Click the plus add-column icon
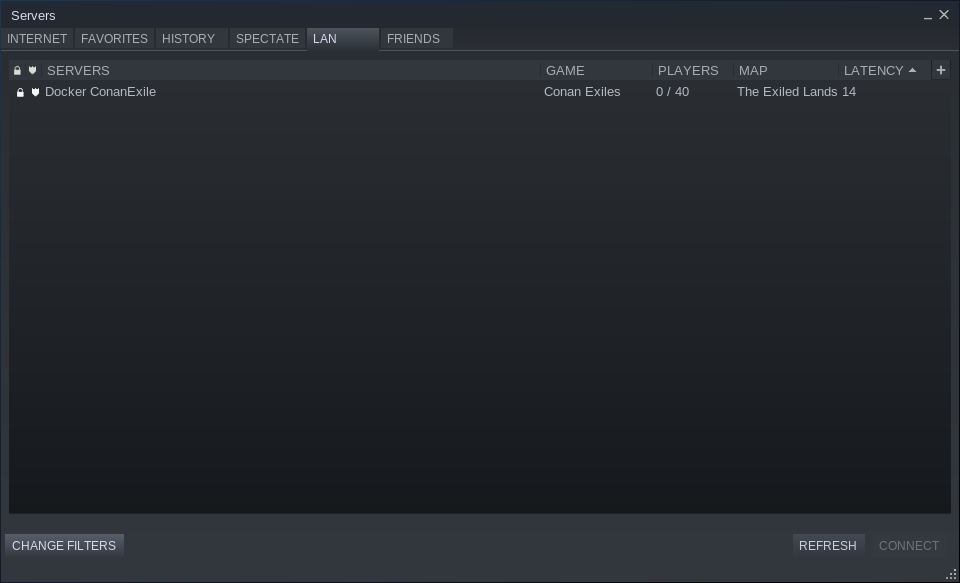The width and height of the screenshot is (960, 583). point(941,70)
